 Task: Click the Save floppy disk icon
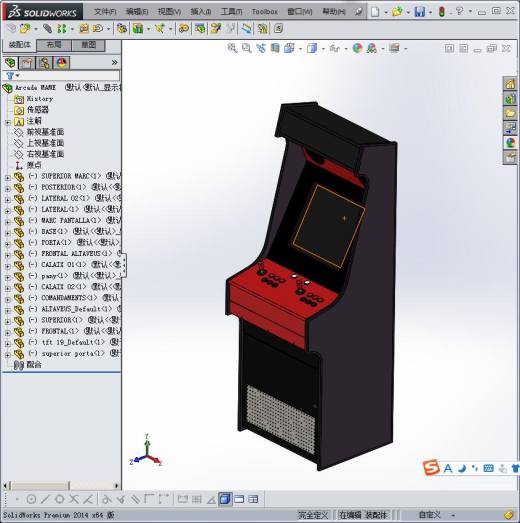(419, 12)
